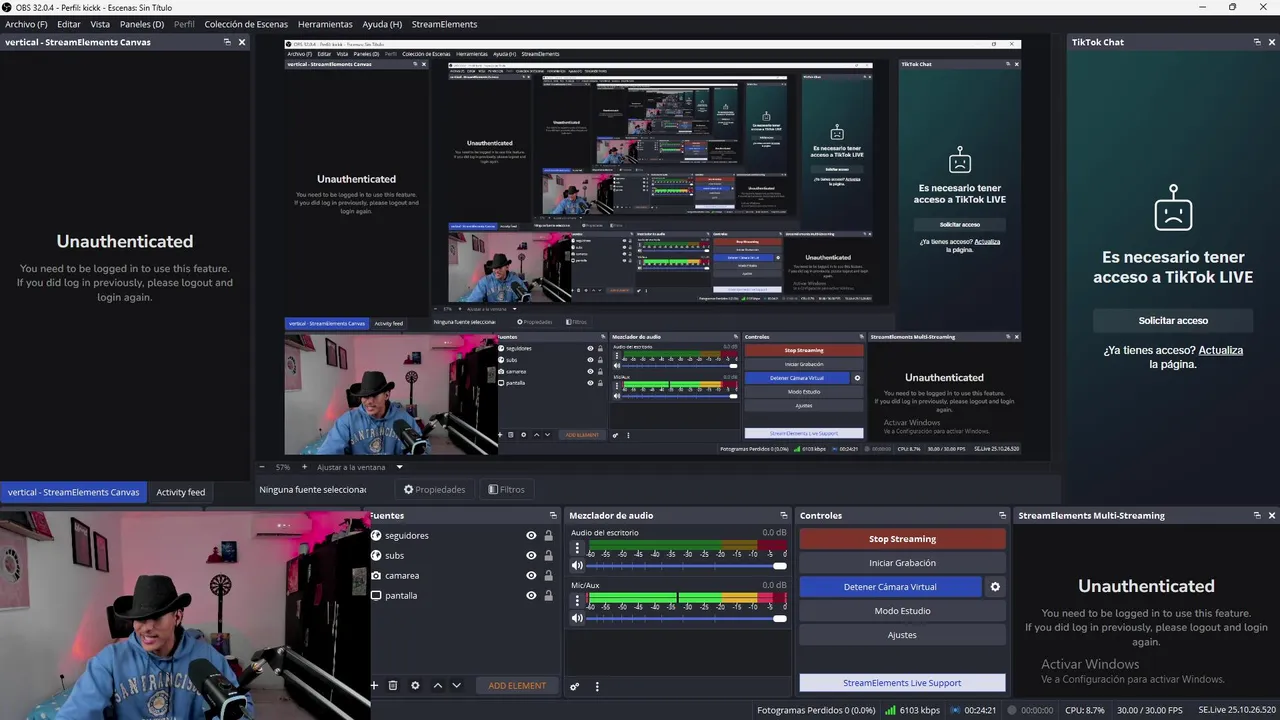Undock vertical StreamElements Canvas panel
The image size is (1280, 720).
[227, 42]
